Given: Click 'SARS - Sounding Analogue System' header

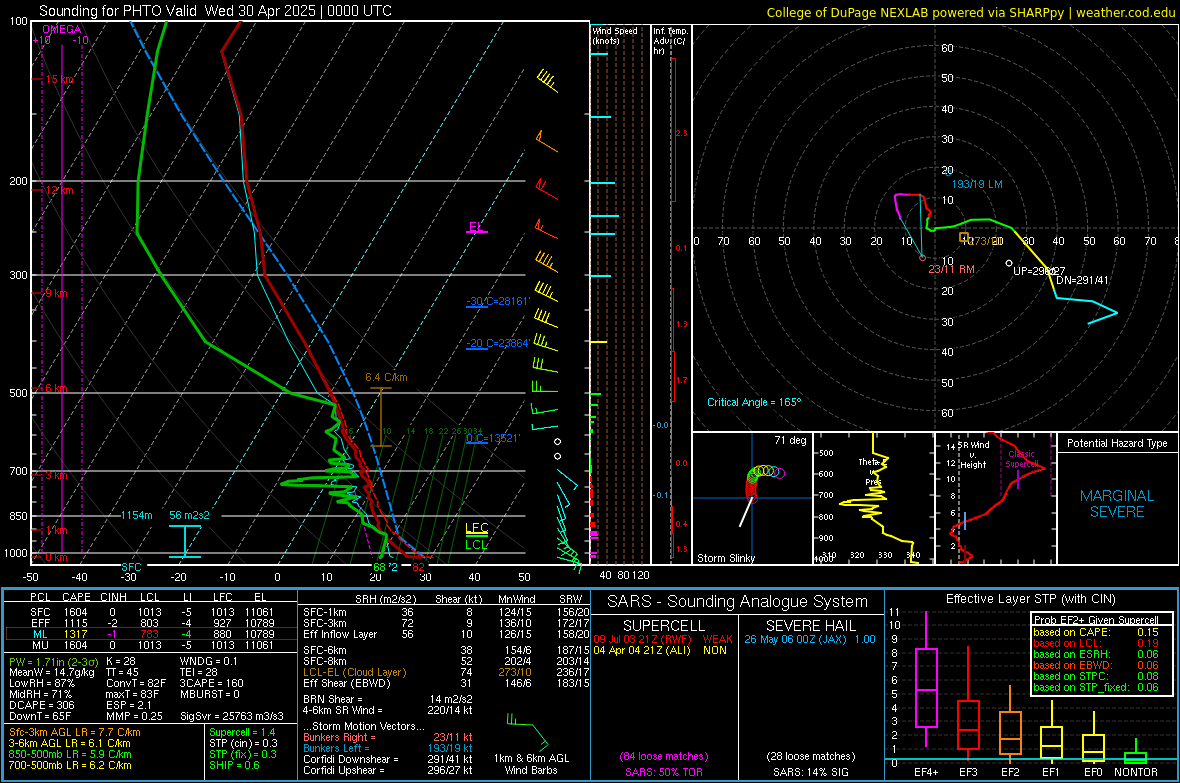Looking at the screenshot, I should [x=738, y=602].
